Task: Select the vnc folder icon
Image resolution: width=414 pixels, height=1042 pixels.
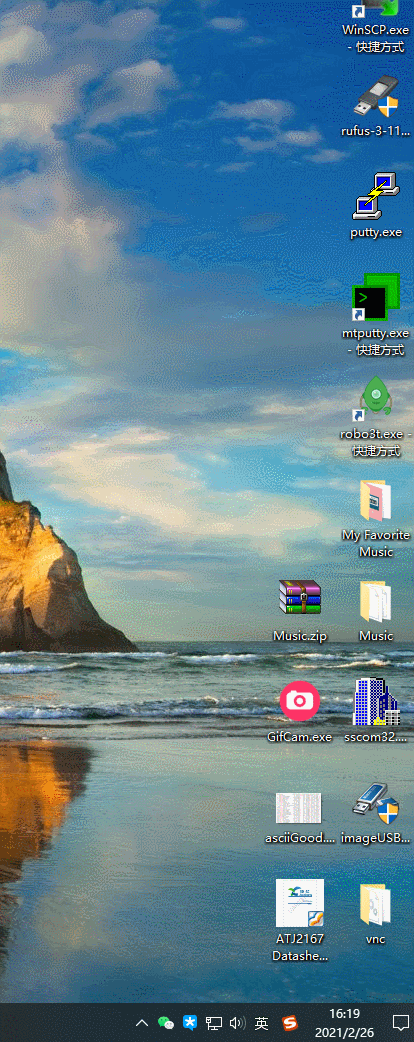Action: click(376, 904)
